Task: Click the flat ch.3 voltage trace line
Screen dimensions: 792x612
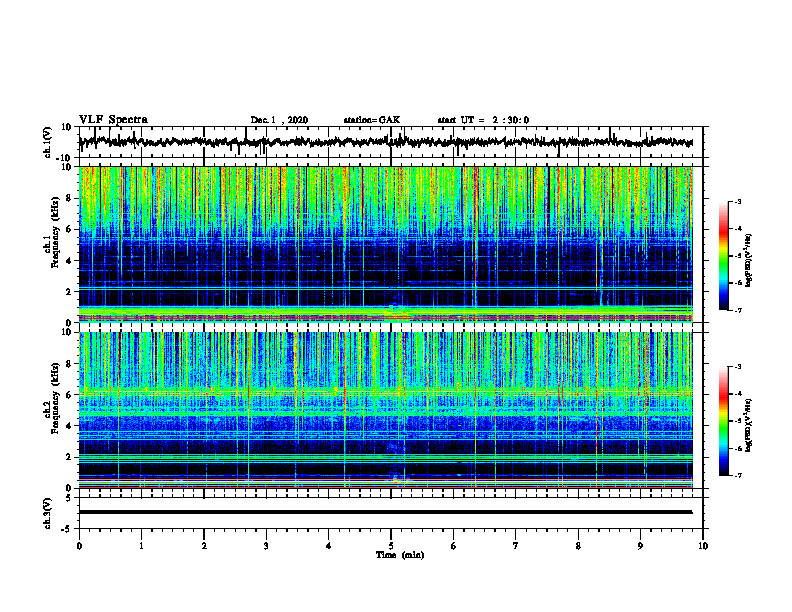Action: (385, 512)
